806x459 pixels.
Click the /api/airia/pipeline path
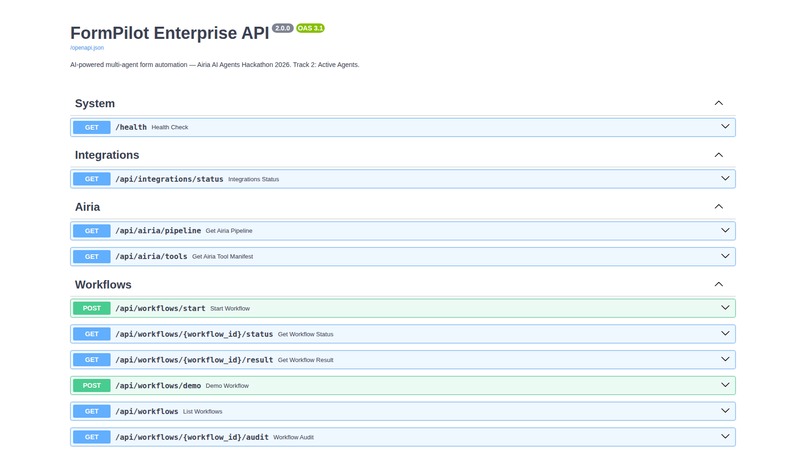pos(158,231)
